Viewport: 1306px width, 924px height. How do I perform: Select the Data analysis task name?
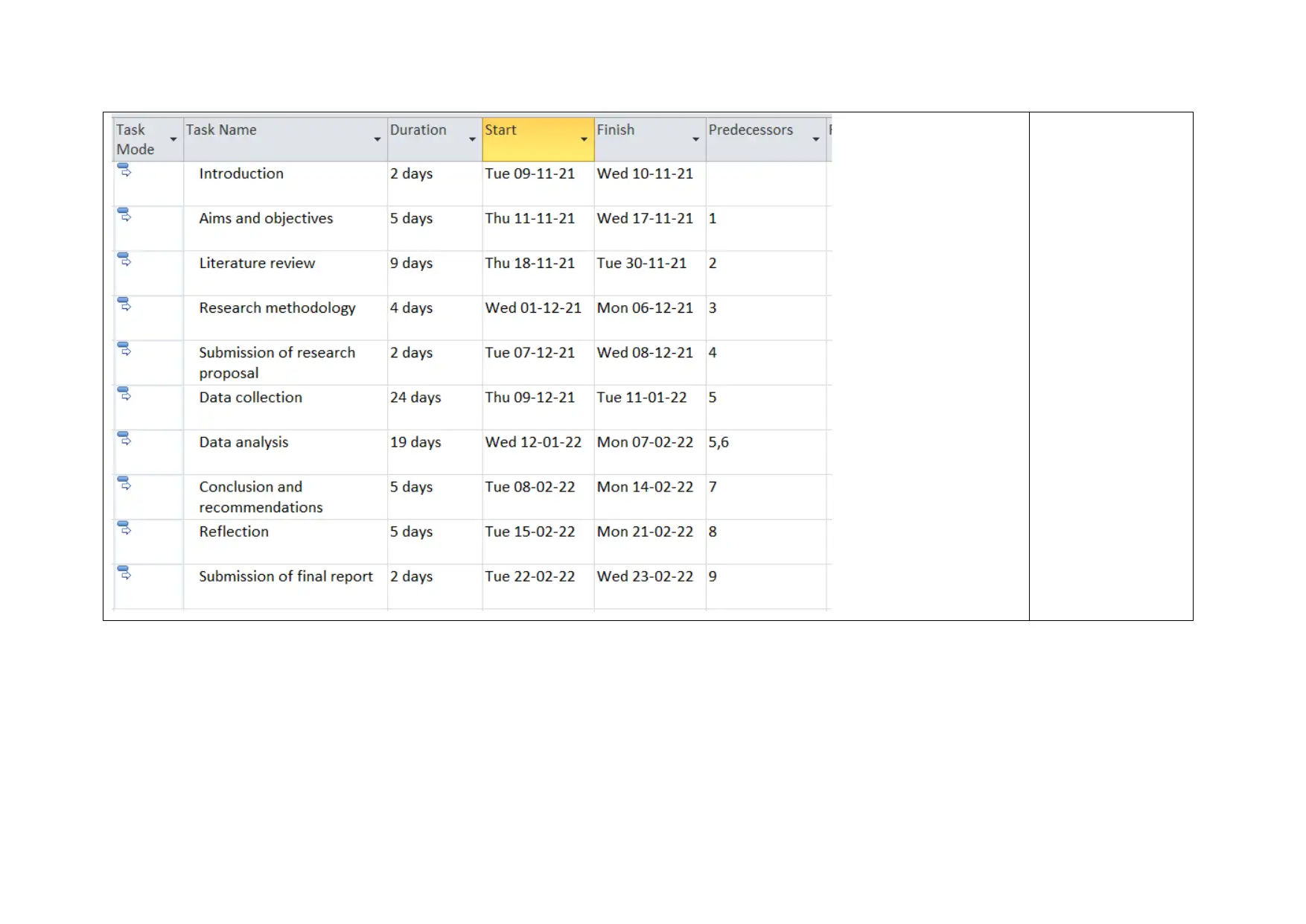[285, 452]
